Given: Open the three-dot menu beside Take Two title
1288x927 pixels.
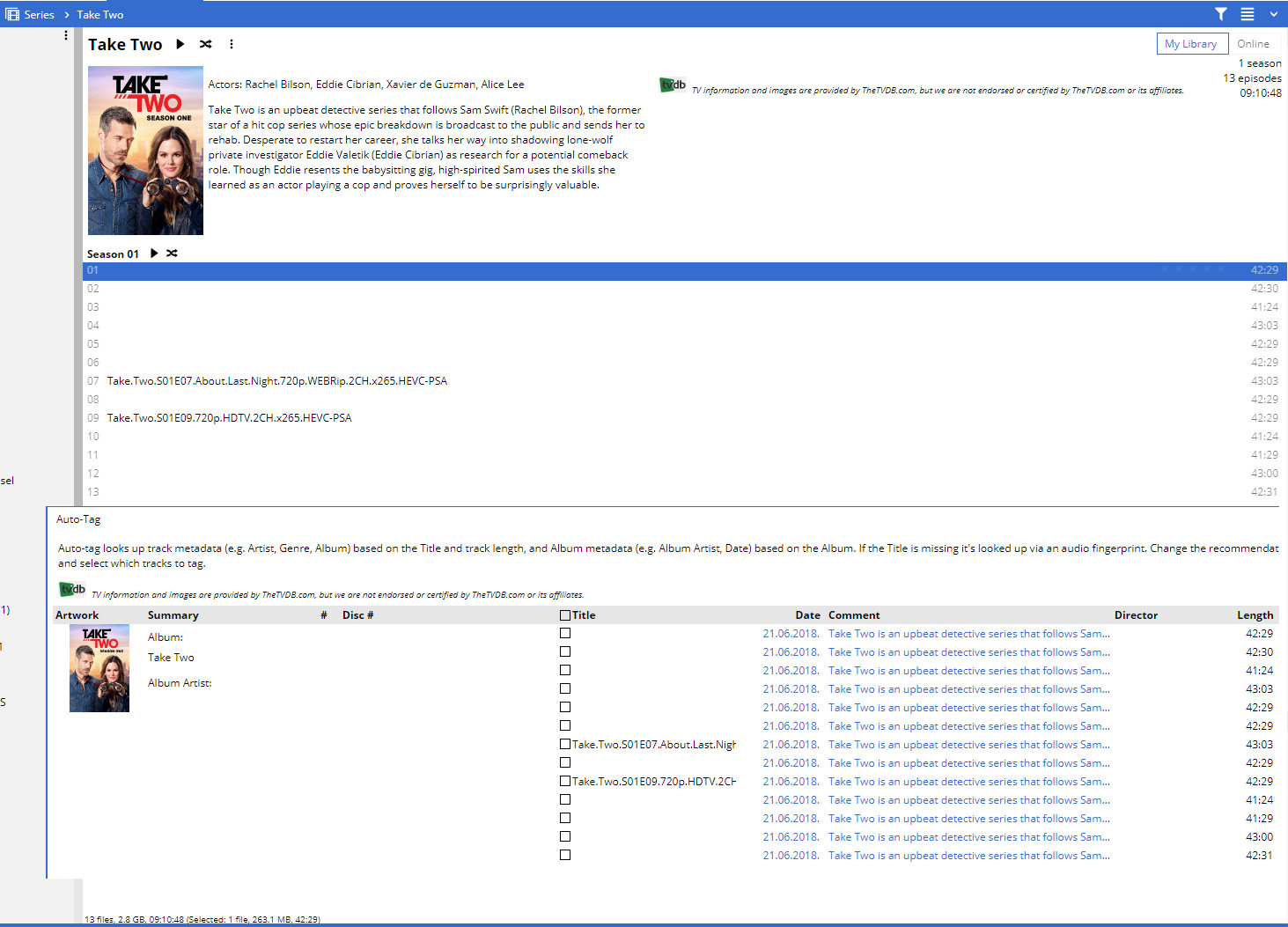Looking at the screenshot, I should (x=232, y=44).
